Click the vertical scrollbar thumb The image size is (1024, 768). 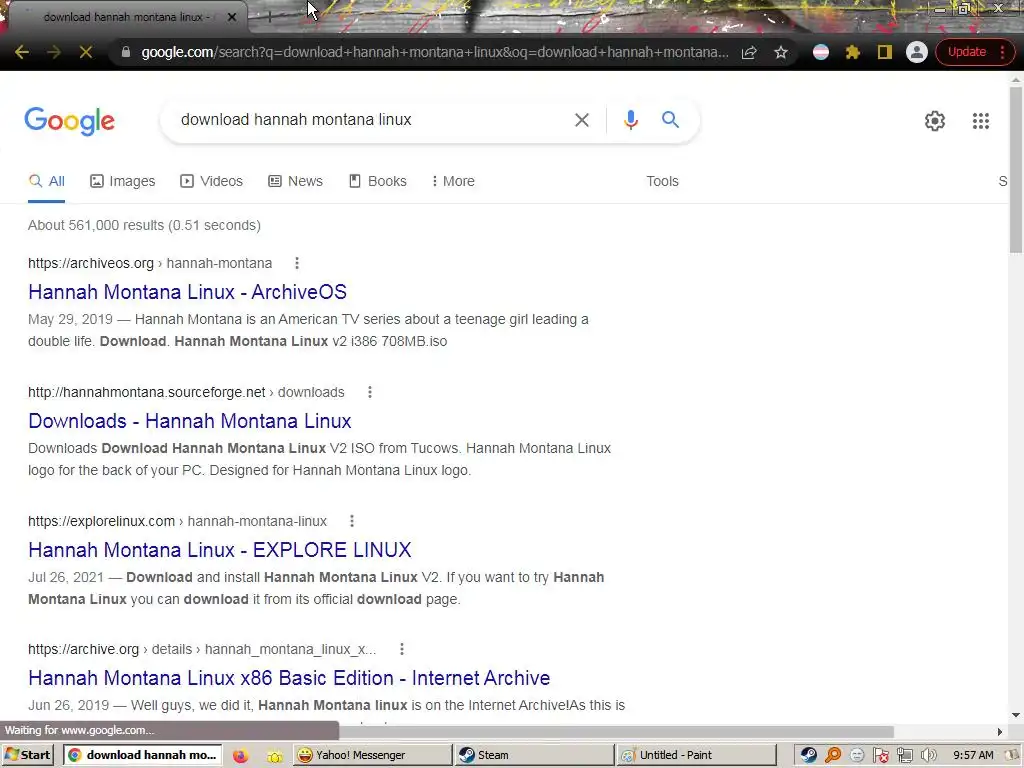click(x=1016, y=170)
